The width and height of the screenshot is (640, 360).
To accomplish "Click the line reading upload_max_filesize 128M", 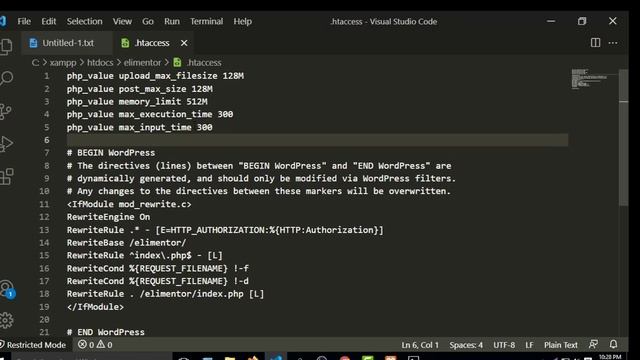I will (155, 76).
